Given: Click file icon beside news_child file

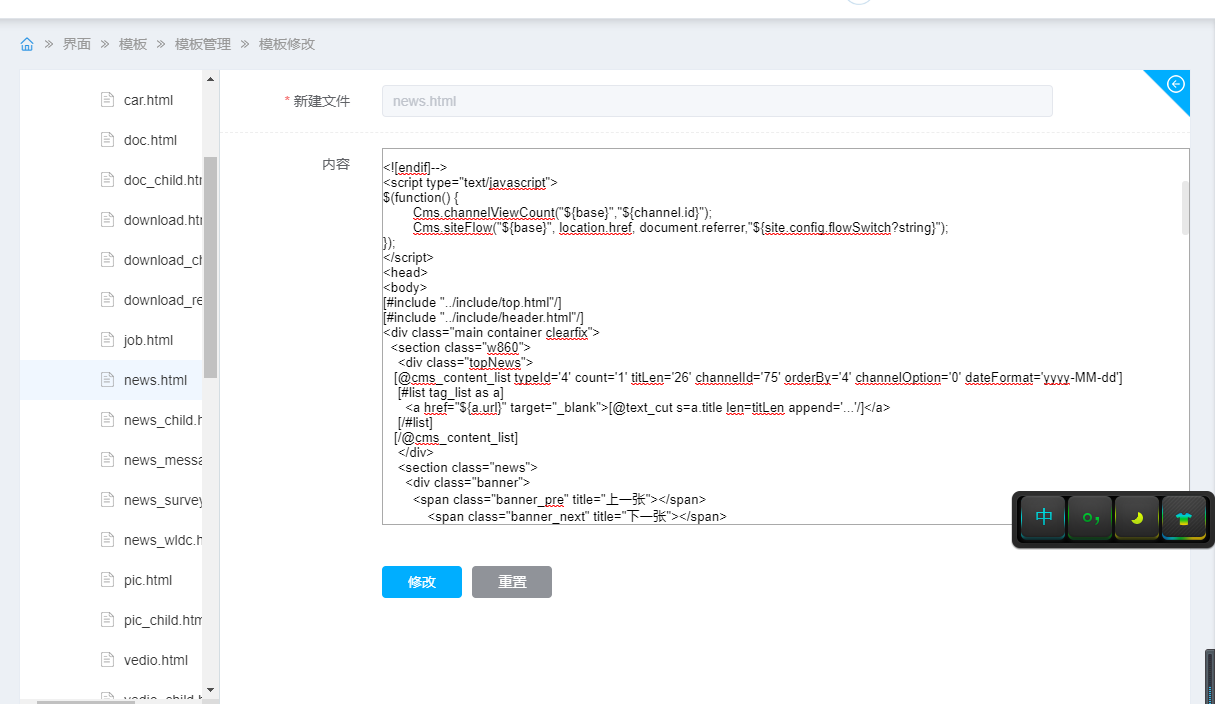Looking at the screenshot, I should point(107,420).
